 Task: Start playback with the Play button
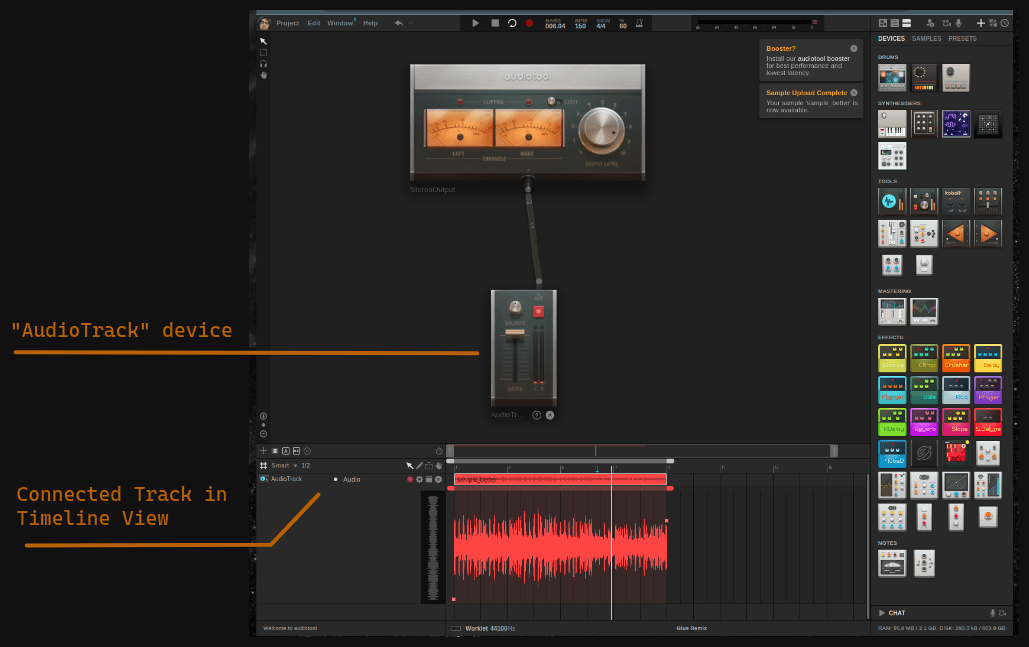coord(475,23)
